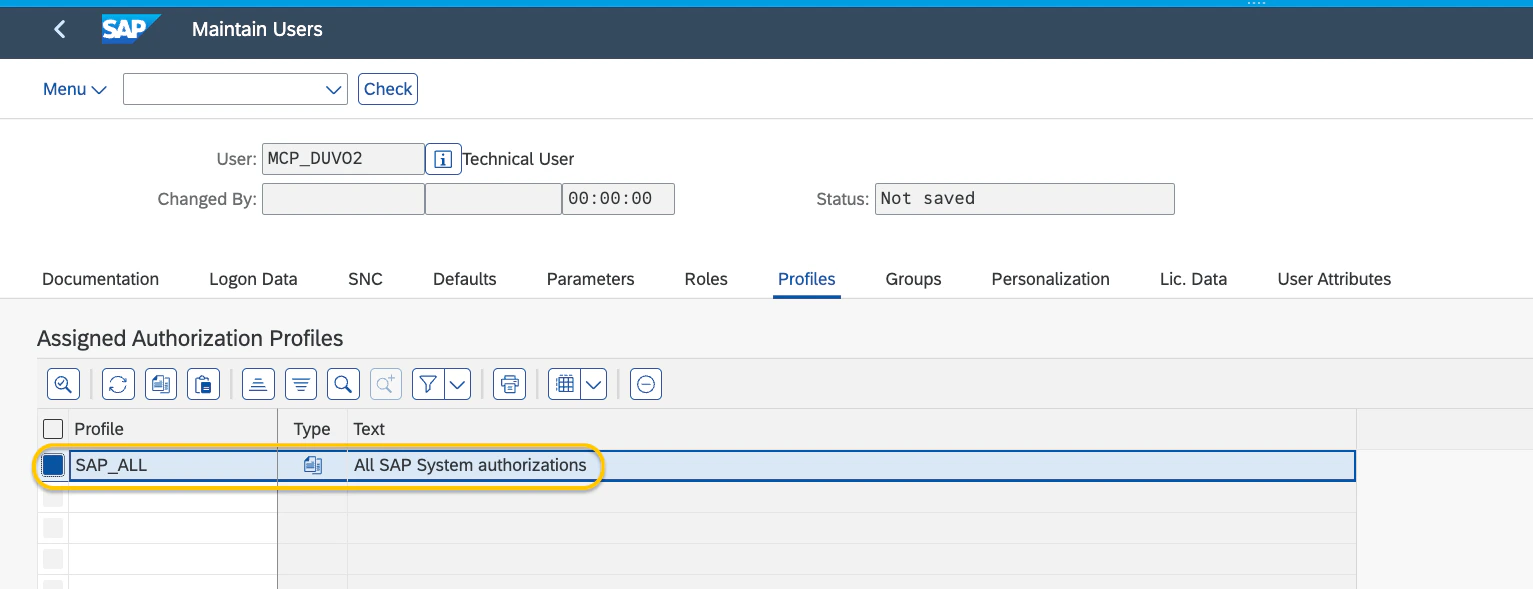Viewport: 1533px width, 589px height.
Task: Switch to the Documentation tab
Action: (x=100, y=279)
